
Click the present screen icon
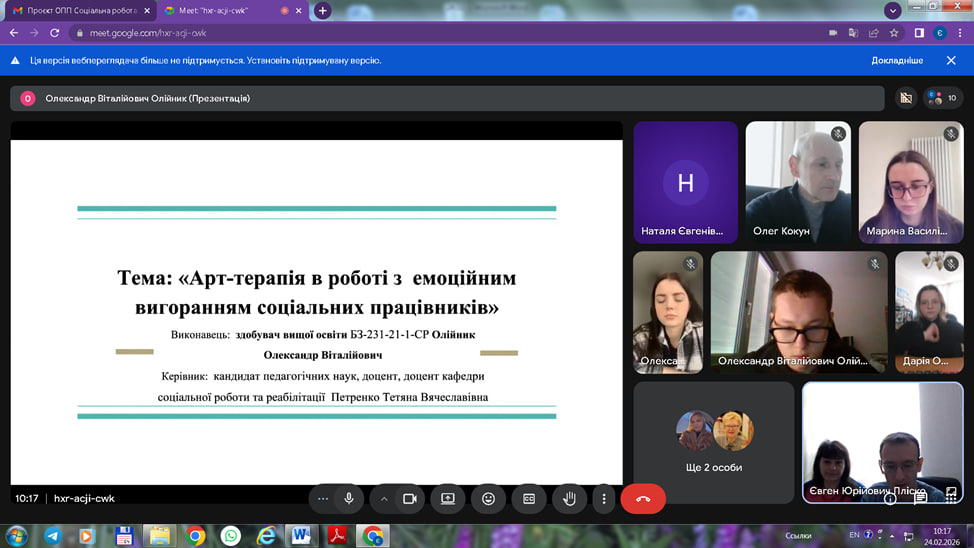(x=448, y=498)
